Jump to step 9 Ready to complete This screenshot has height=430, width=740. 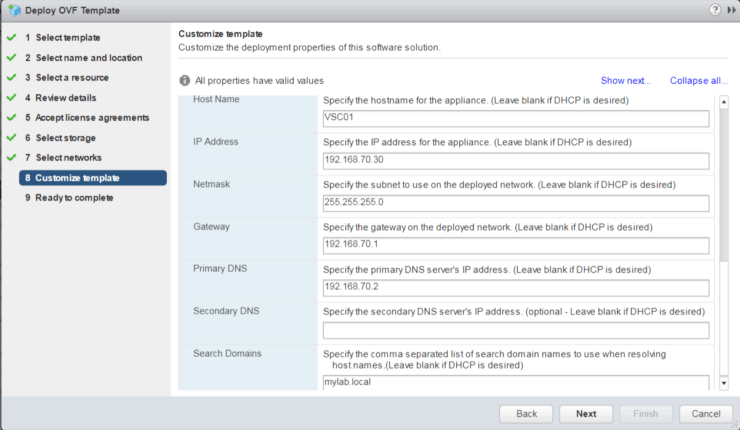77,198
